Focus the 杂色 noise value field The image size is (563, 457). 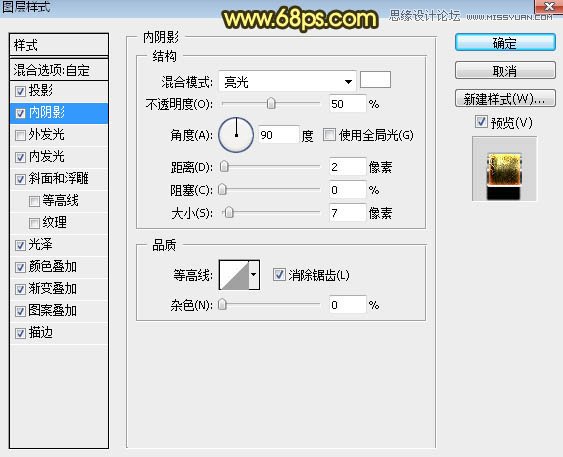[x=348, y=305]
